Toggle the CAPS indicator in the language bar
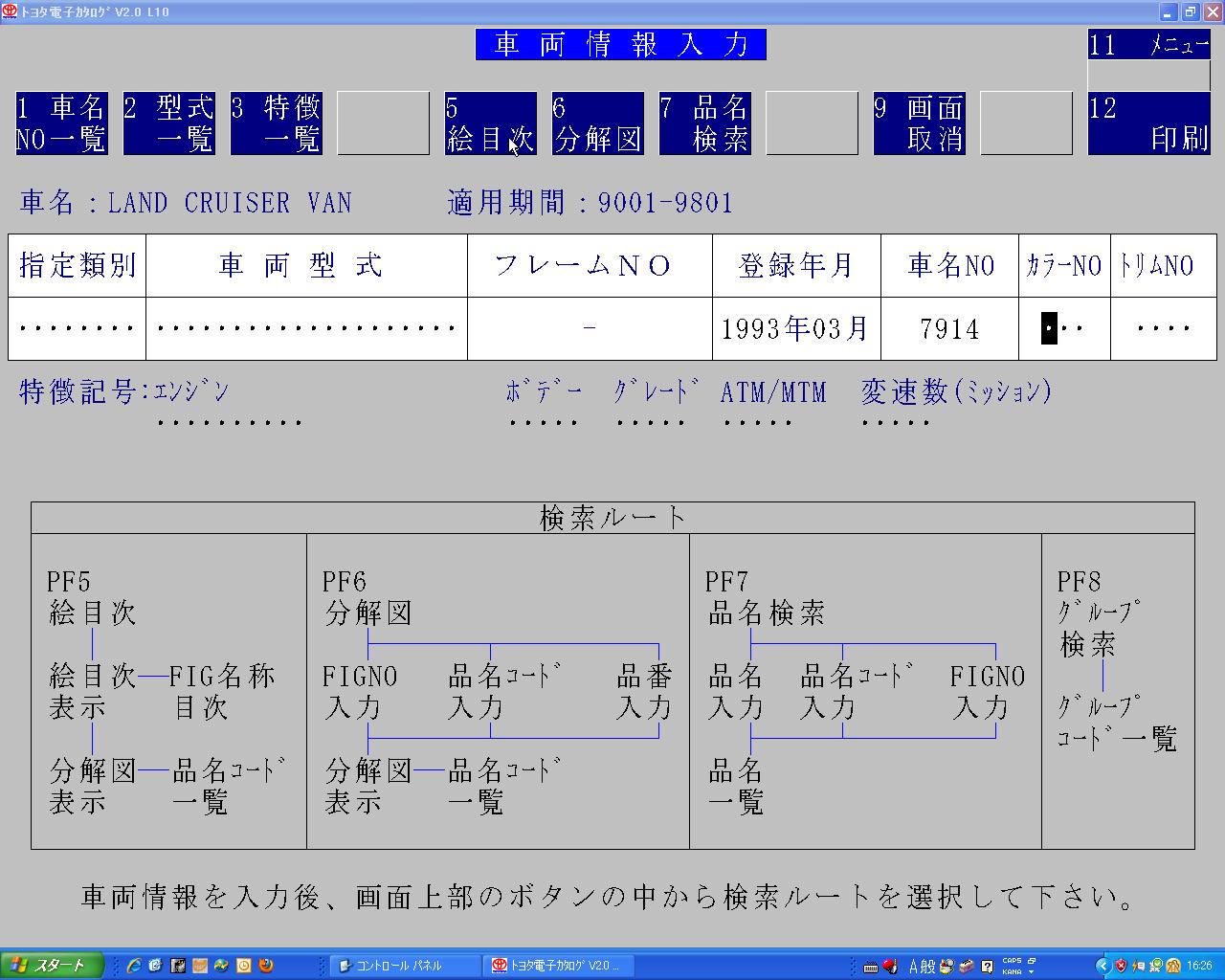The height and width of the screenshot is (980, 1225). coord(1012,961)
